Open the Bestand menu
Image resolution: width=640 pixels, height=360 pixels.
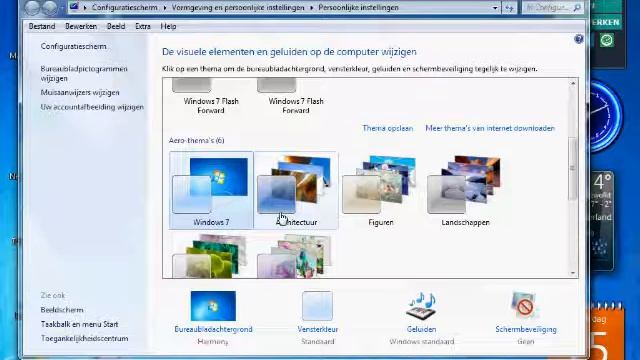coord(42,26)
